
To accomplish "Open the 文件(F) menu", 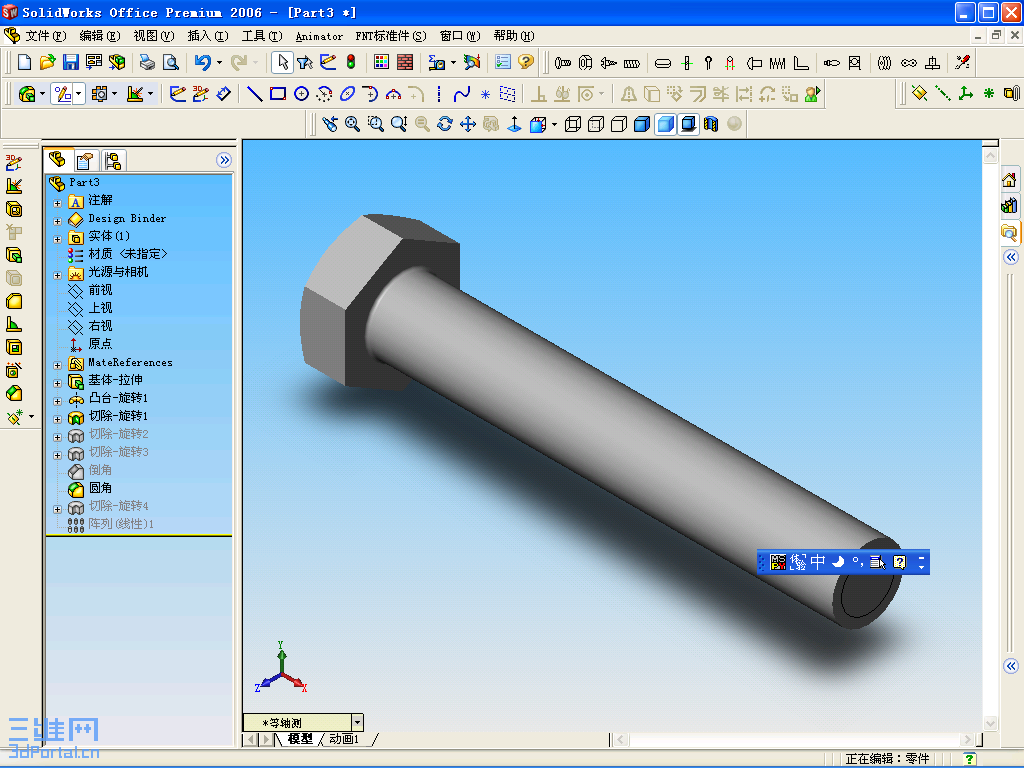I will point(46,36).
